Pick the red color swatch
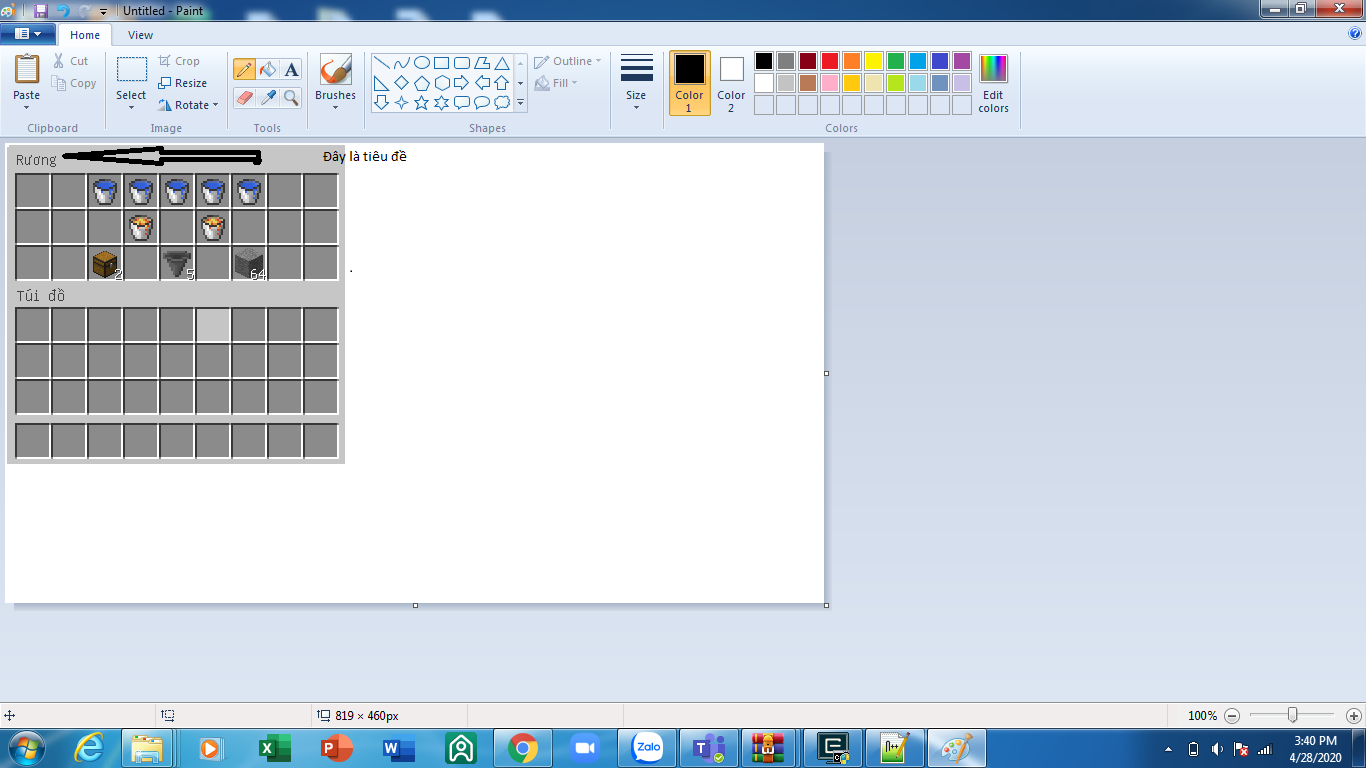 (x=830, y=61)
